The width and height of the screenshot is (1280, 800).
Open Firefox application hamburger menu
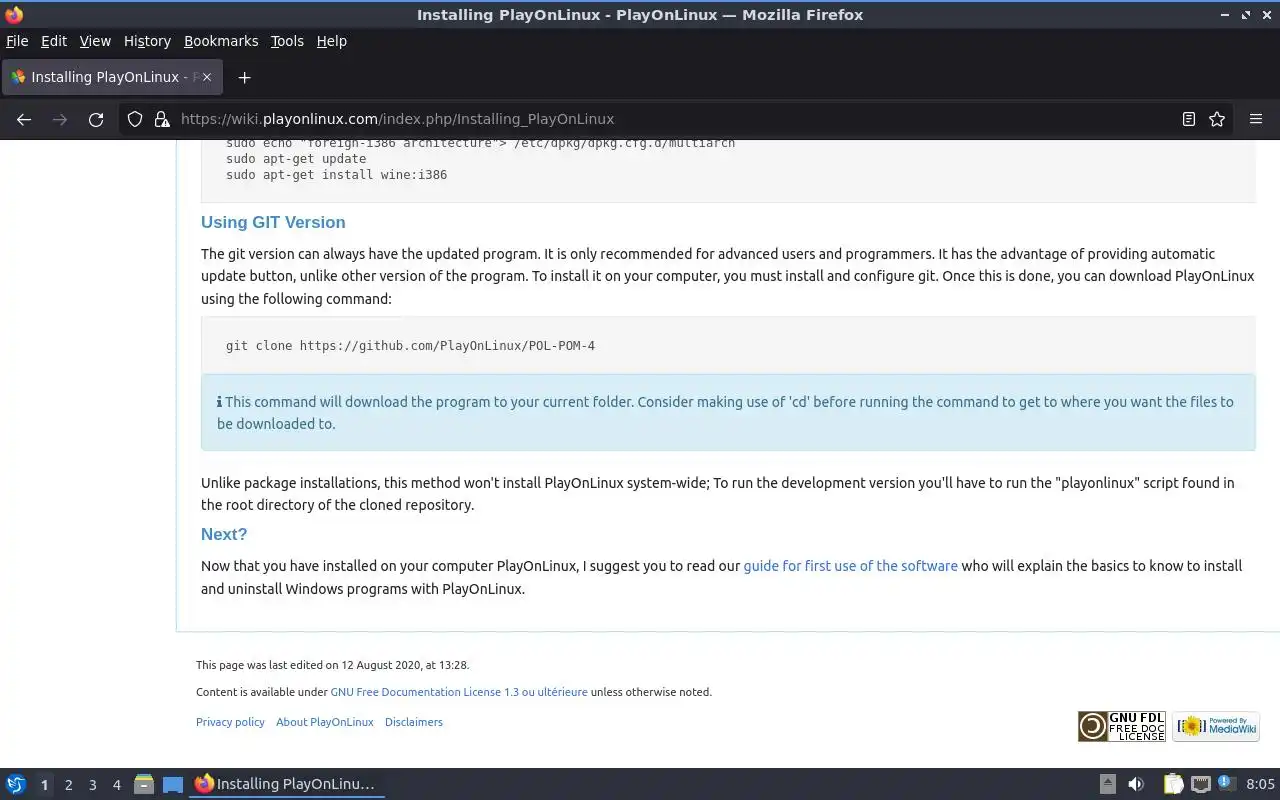pos(1256,119)
